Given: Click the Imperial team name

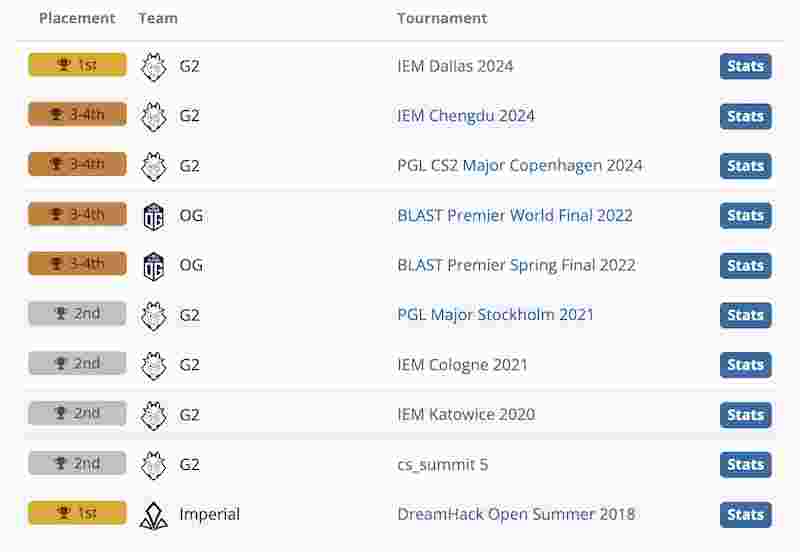Looking at the screenshot, I should (209, 514).
